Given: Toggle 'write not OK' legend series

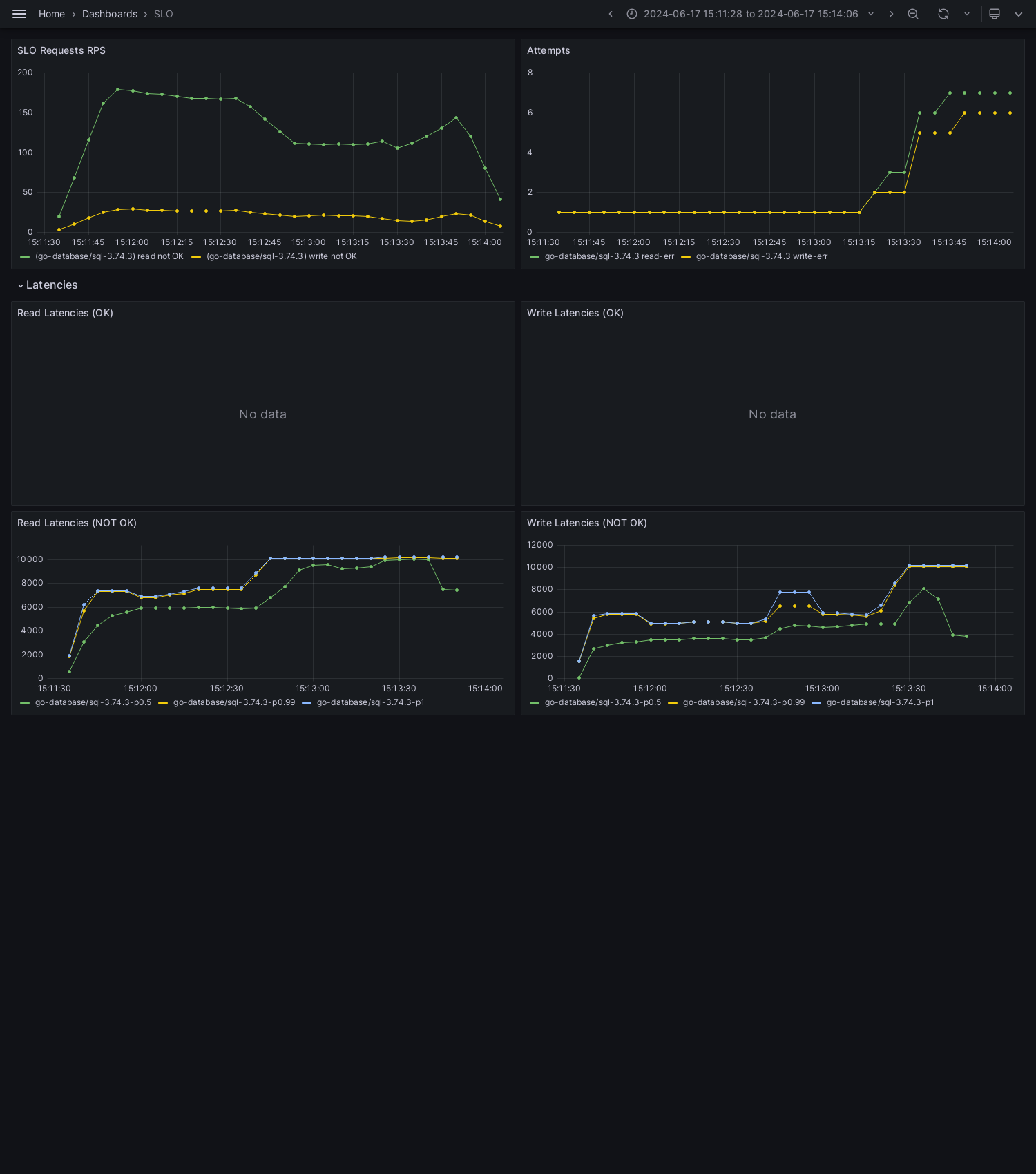Looking at the screenshot, I should click(282, 256).
